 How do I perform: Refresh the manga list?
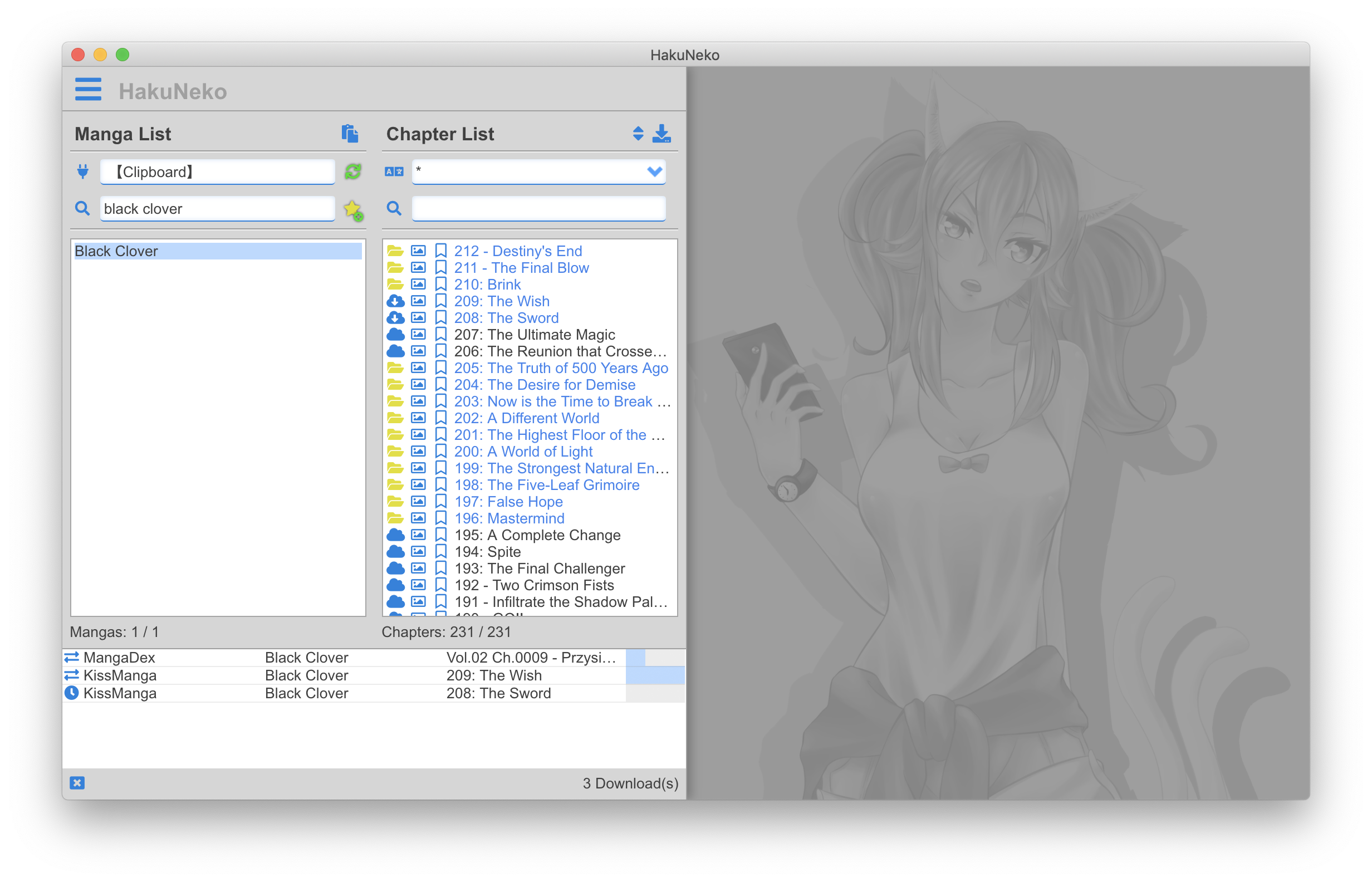coord(352,171)
